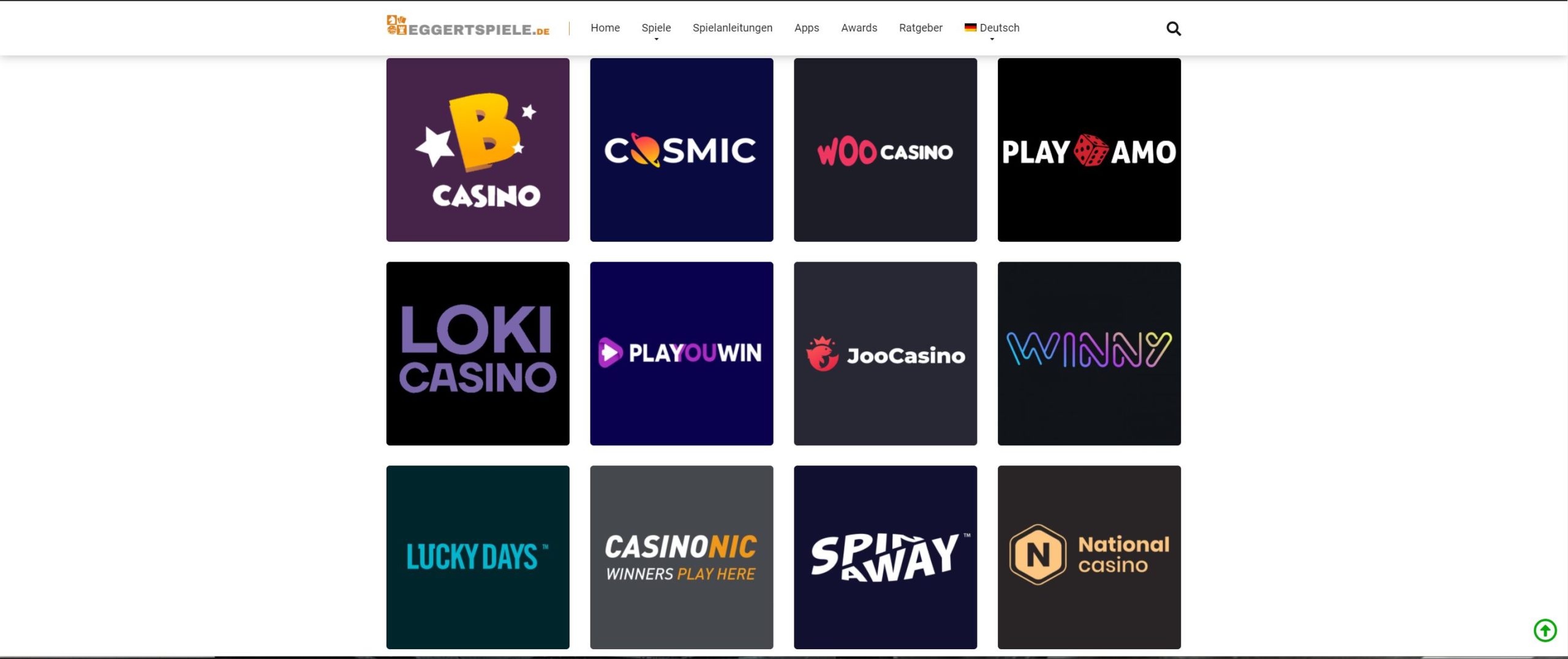Open the B Casino logo tile
Viewport: 1568px width, 659px height.
coord(478,150)
